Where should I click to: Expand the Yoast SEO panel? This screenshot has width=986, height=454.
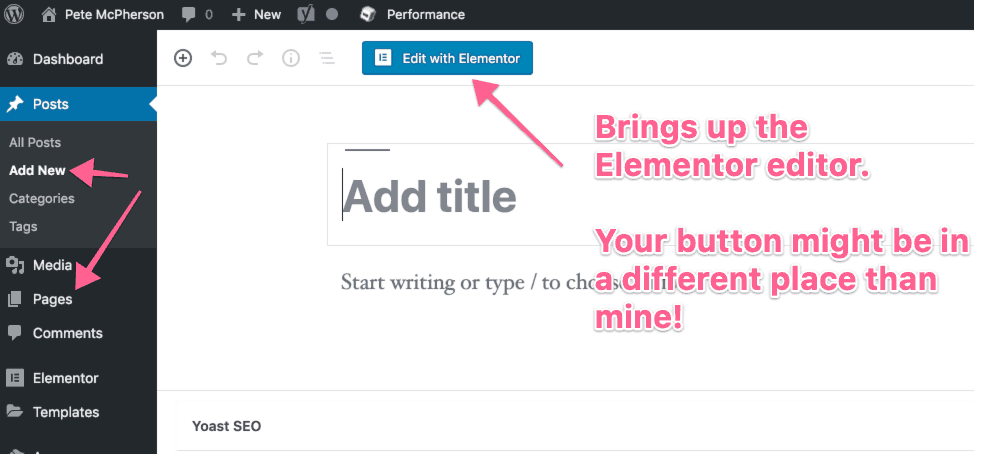pos(575,426)
